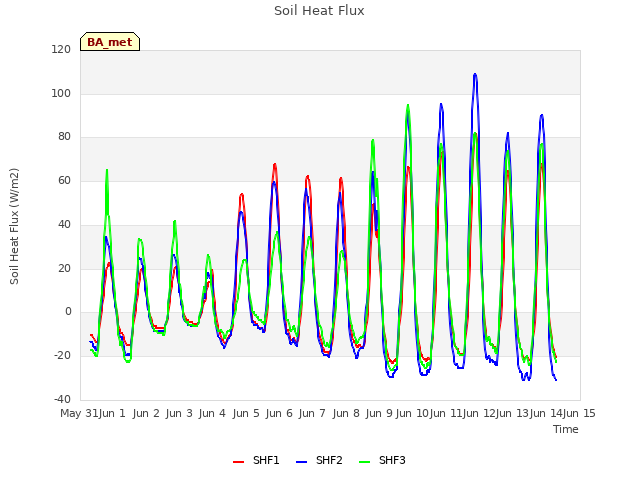Toggle the SHF3 legend entry

tap(382, 460)
